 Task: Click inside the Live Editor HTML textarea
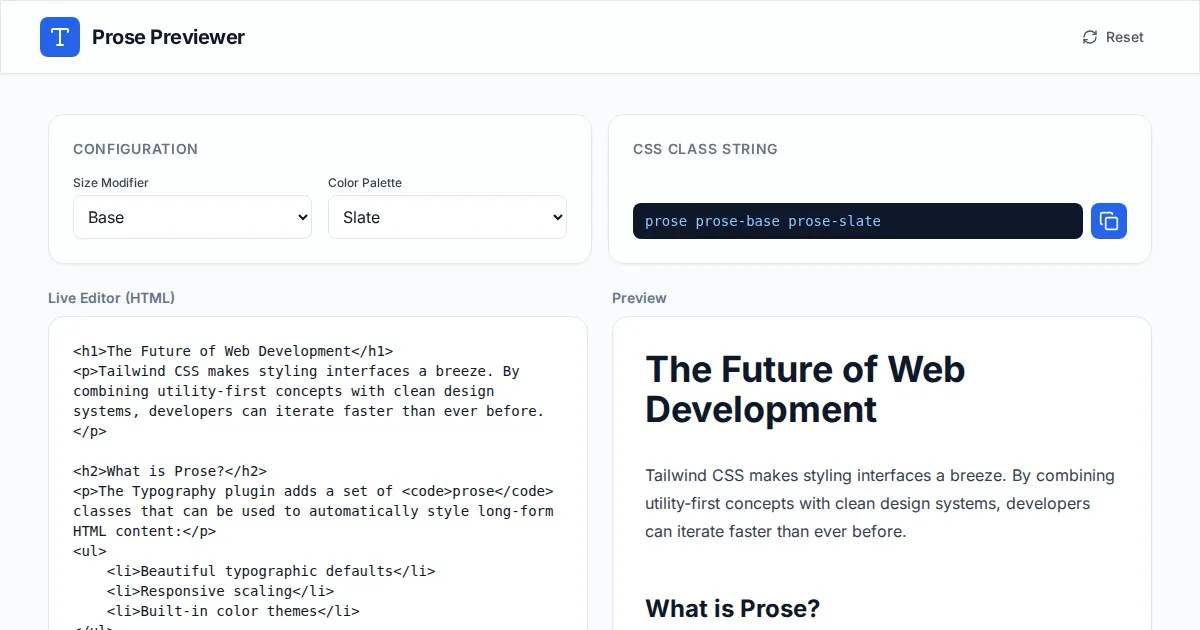pos(318,530)
